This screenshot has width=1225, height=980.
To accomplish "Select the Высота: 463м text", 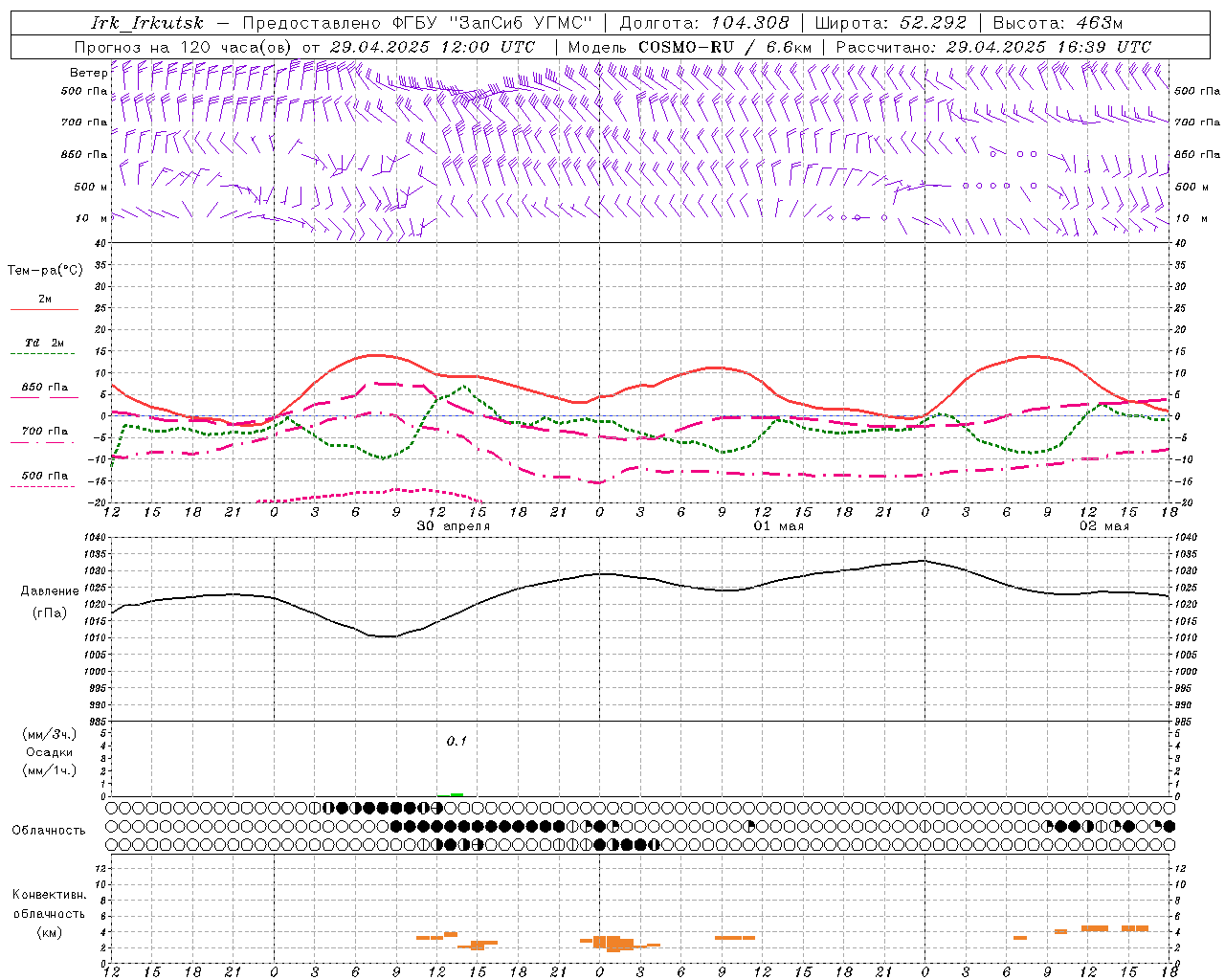I will pos(1058,23).
